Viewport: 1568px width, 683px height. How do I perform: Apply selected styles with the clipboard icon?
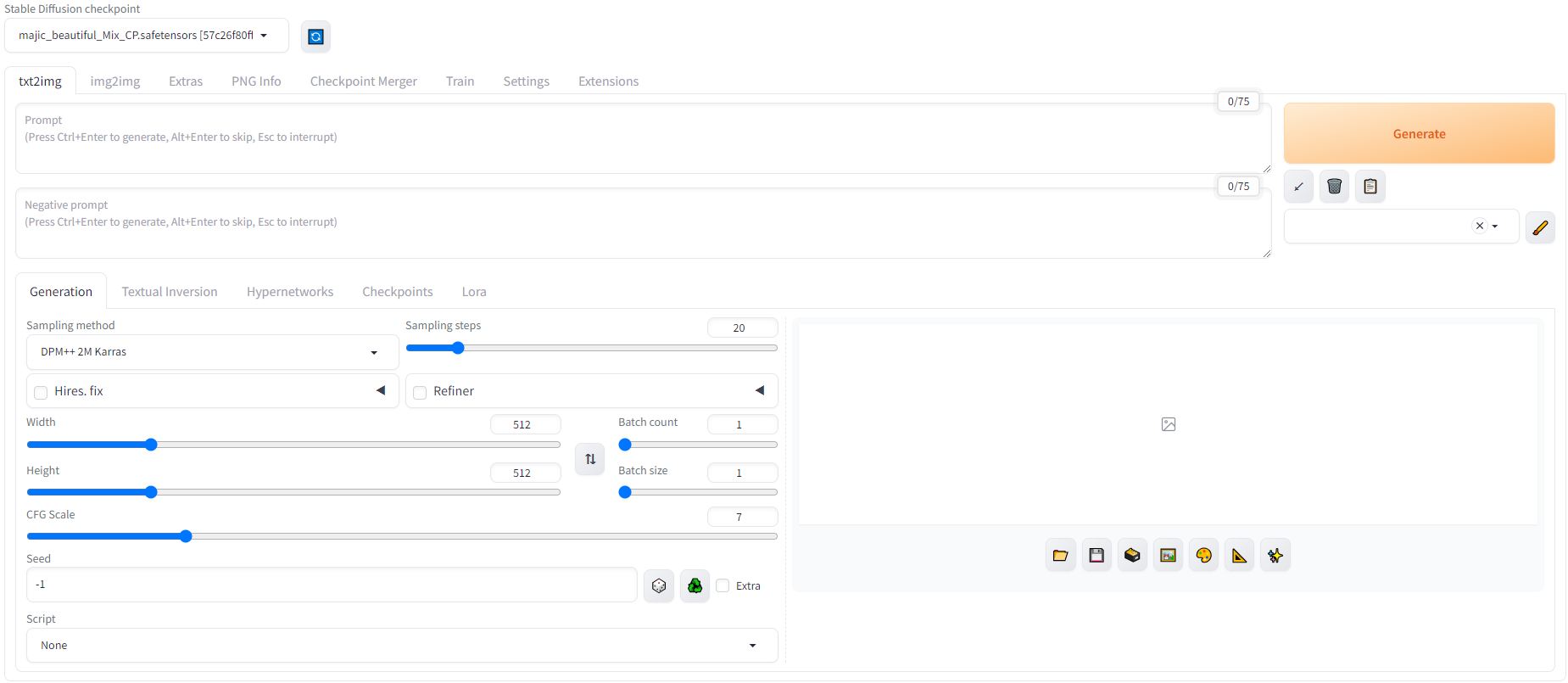click(1370, 187)
